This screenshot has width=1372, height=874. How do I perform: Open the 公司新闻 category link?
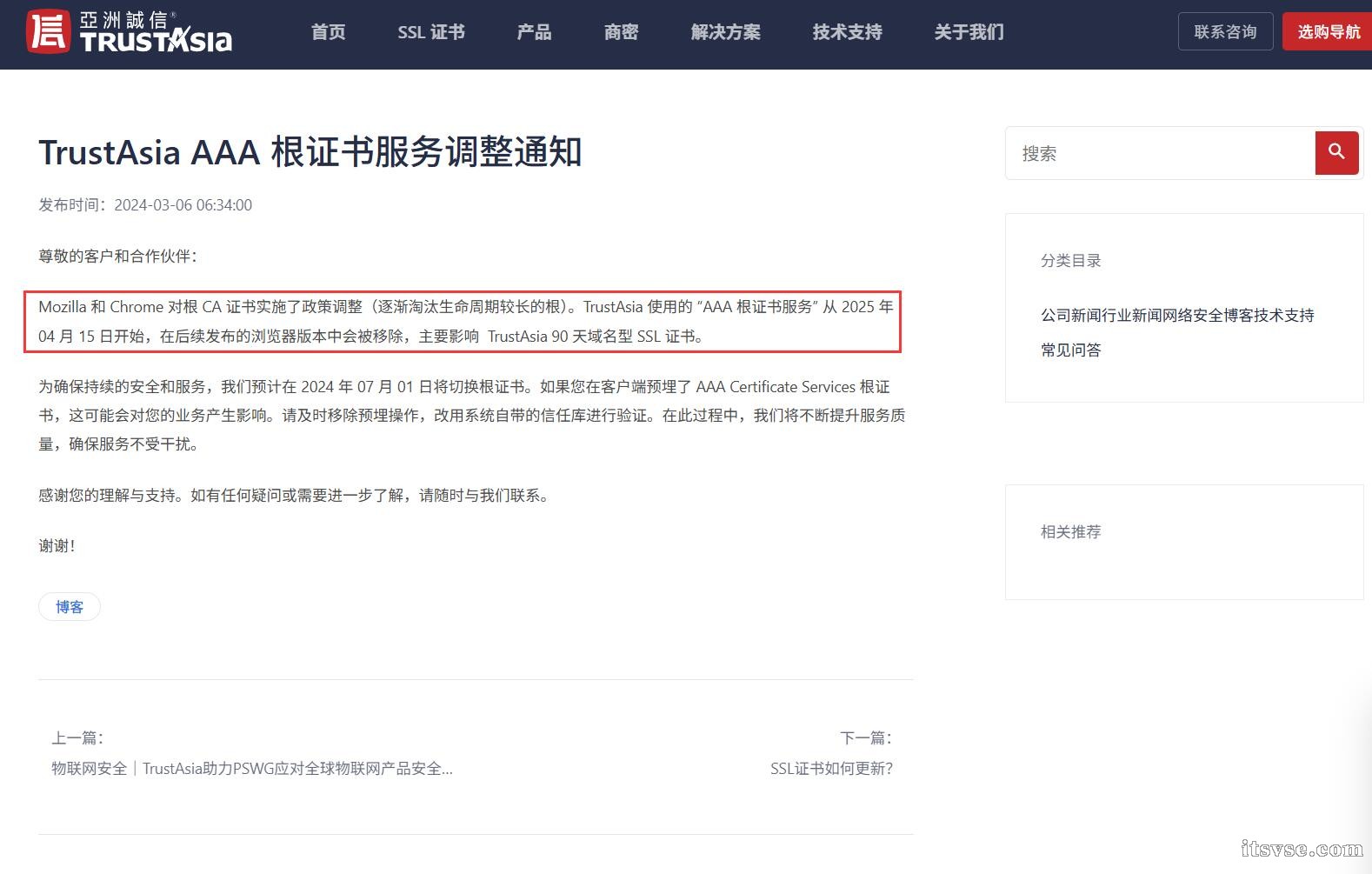(1071, 315)
